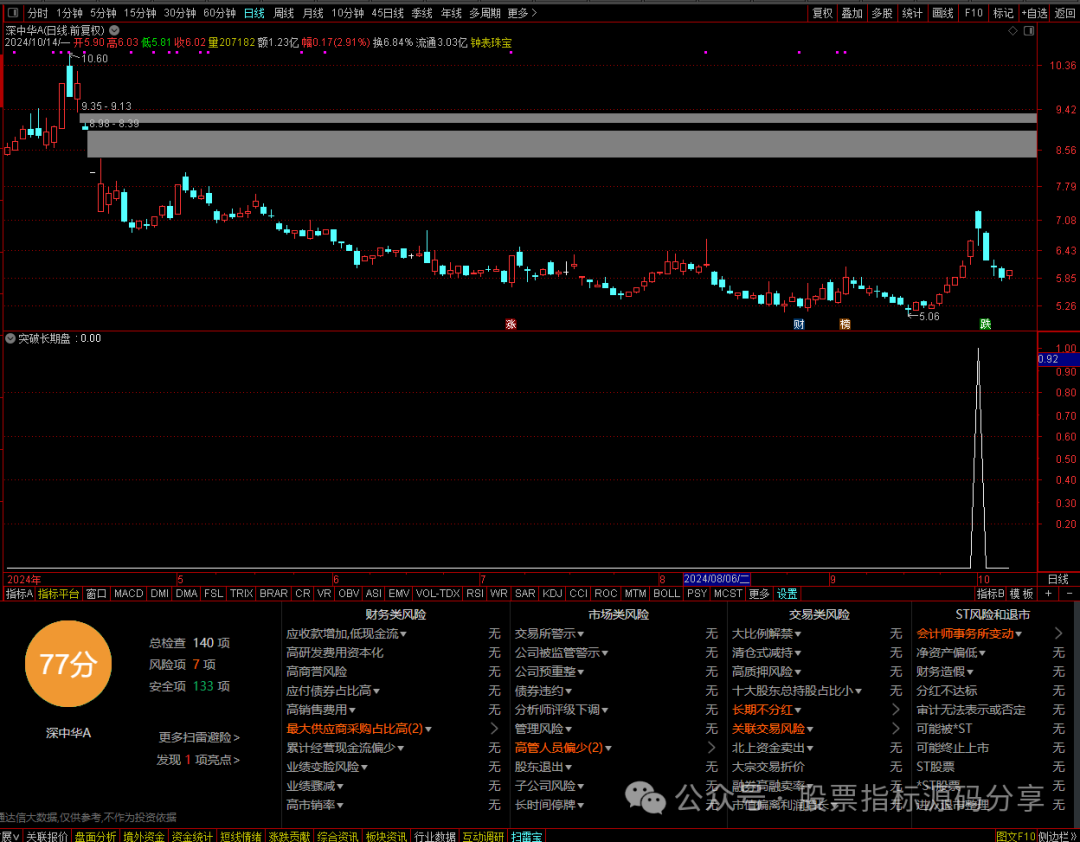This screenshot has height=842, width=1080.
Task: Open the 扫雷宝 bottom tab
Action: point(527,836)
